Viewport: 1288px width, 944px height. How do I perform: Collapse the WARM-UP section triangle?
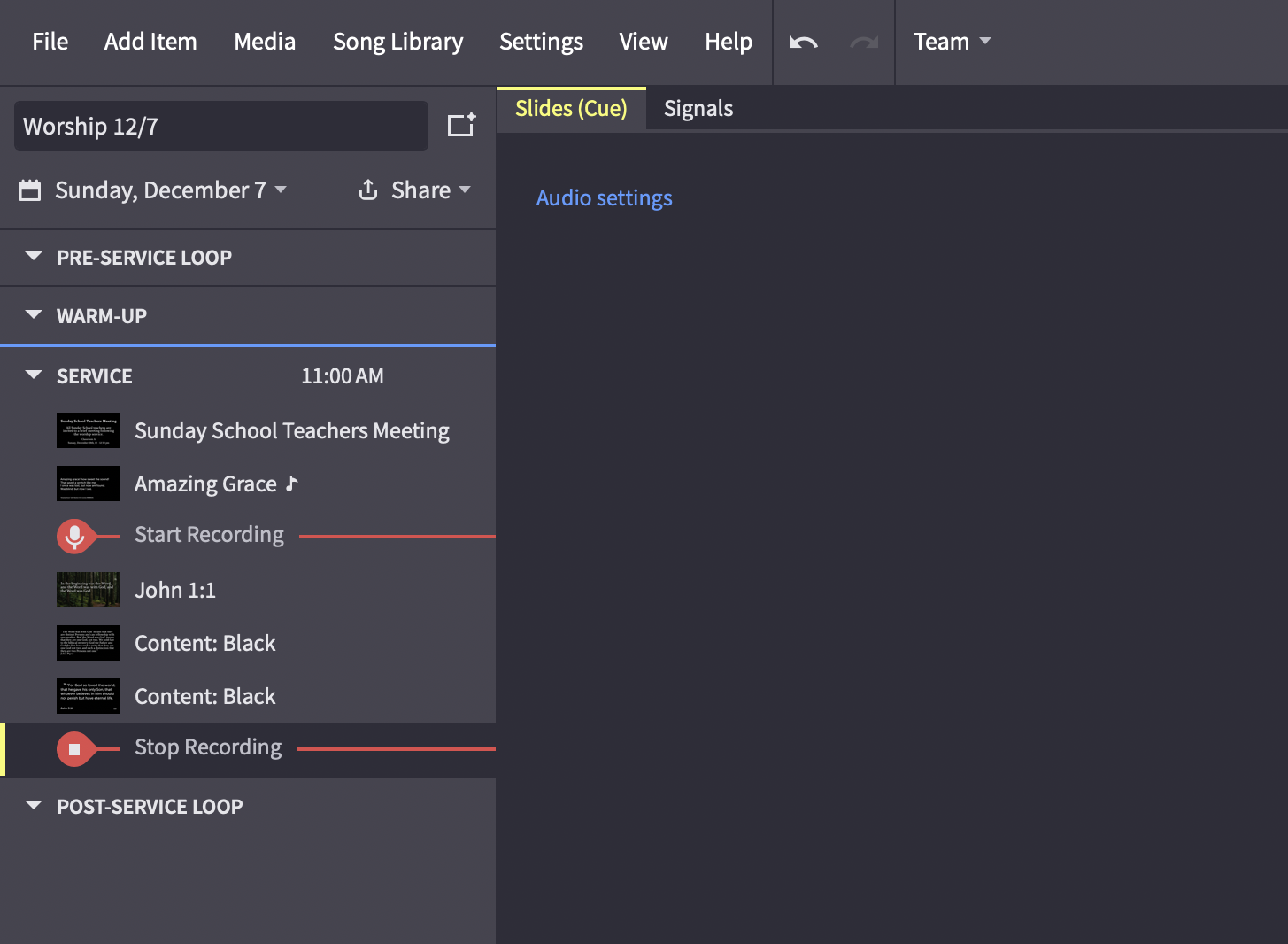[34, 315]
